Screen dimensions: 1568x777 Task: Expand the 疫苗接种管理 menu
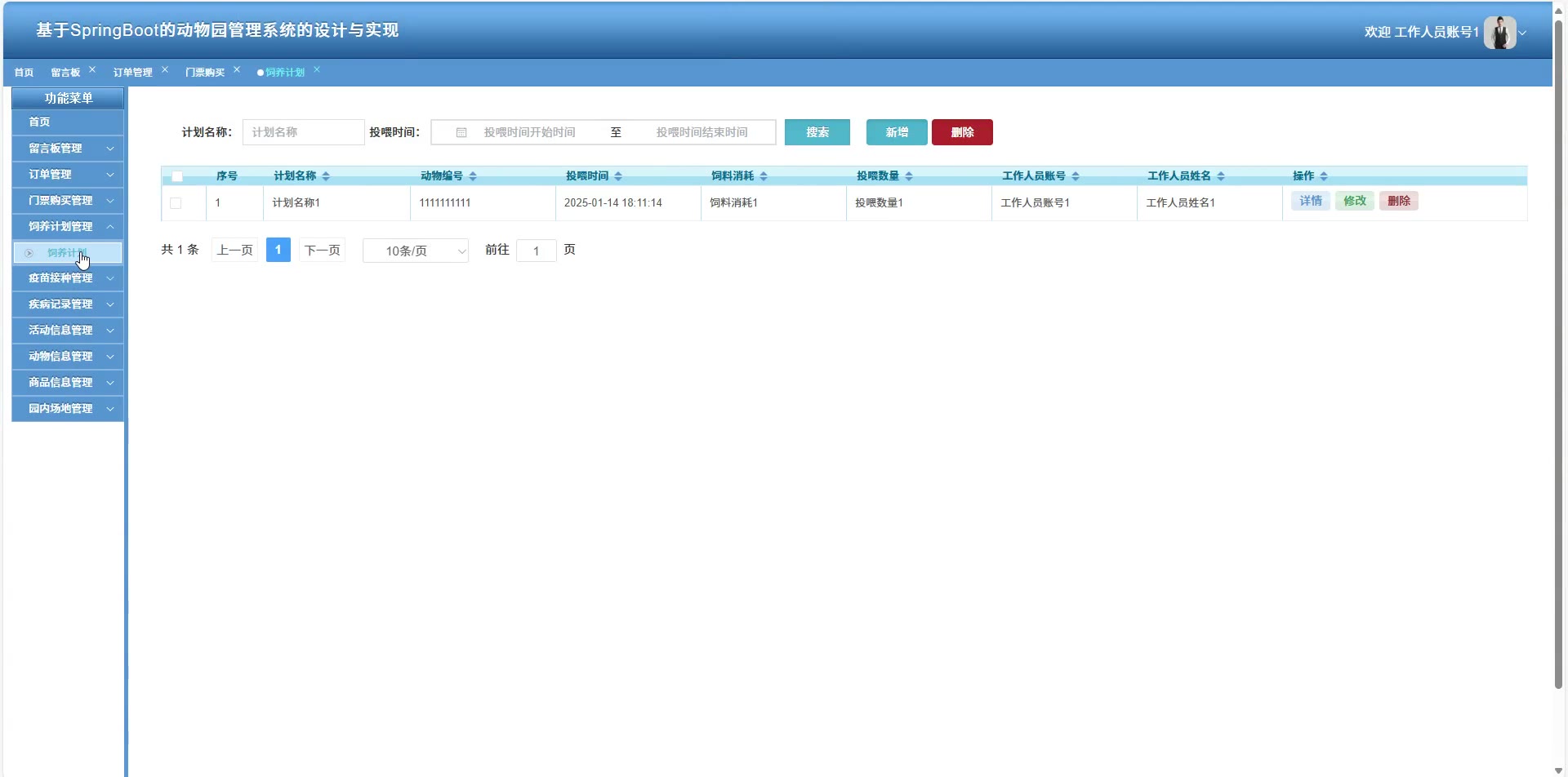pos(68,278)
